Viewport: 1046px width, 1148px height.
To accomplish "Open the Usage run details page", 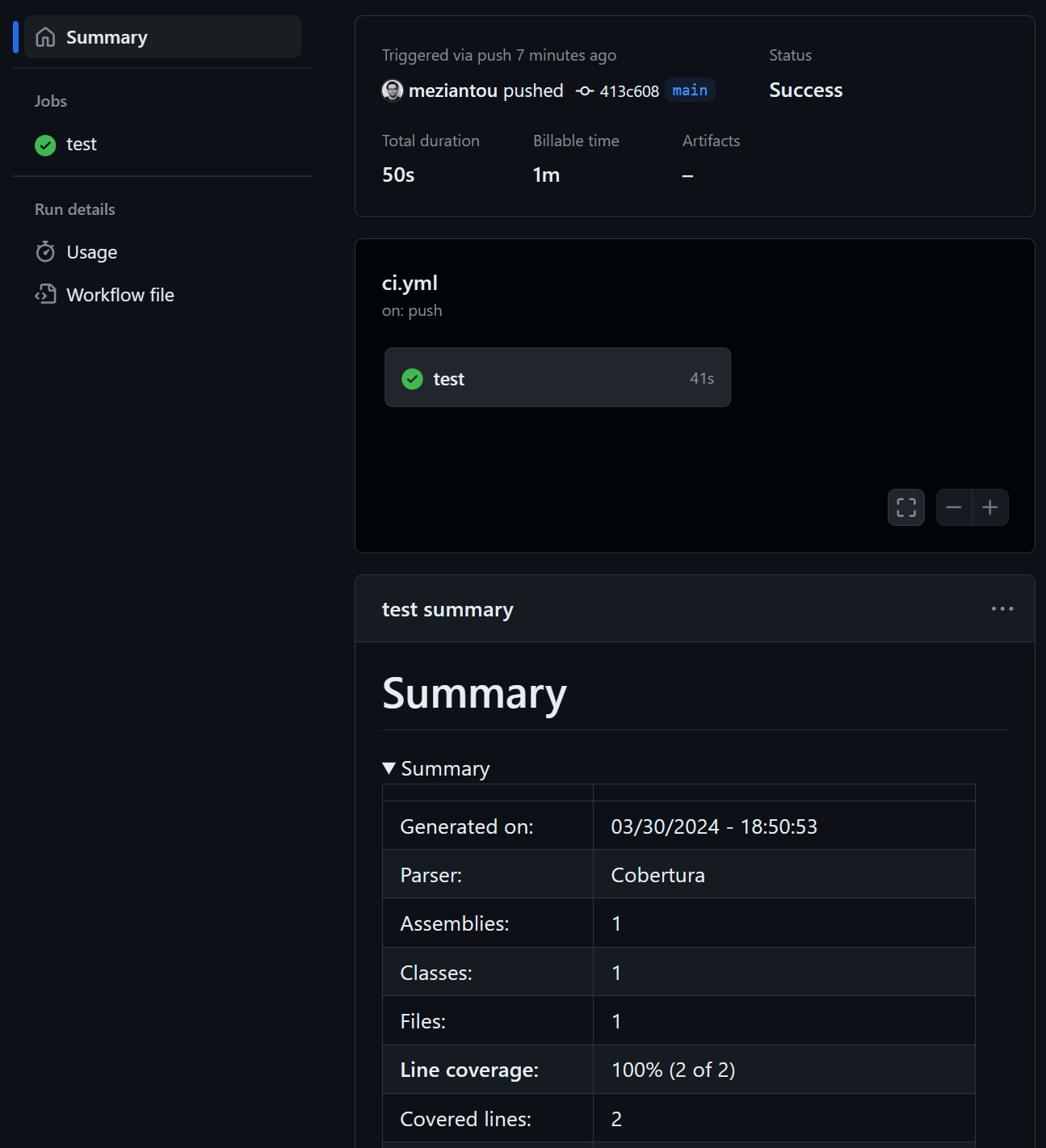I will [92, 252].
